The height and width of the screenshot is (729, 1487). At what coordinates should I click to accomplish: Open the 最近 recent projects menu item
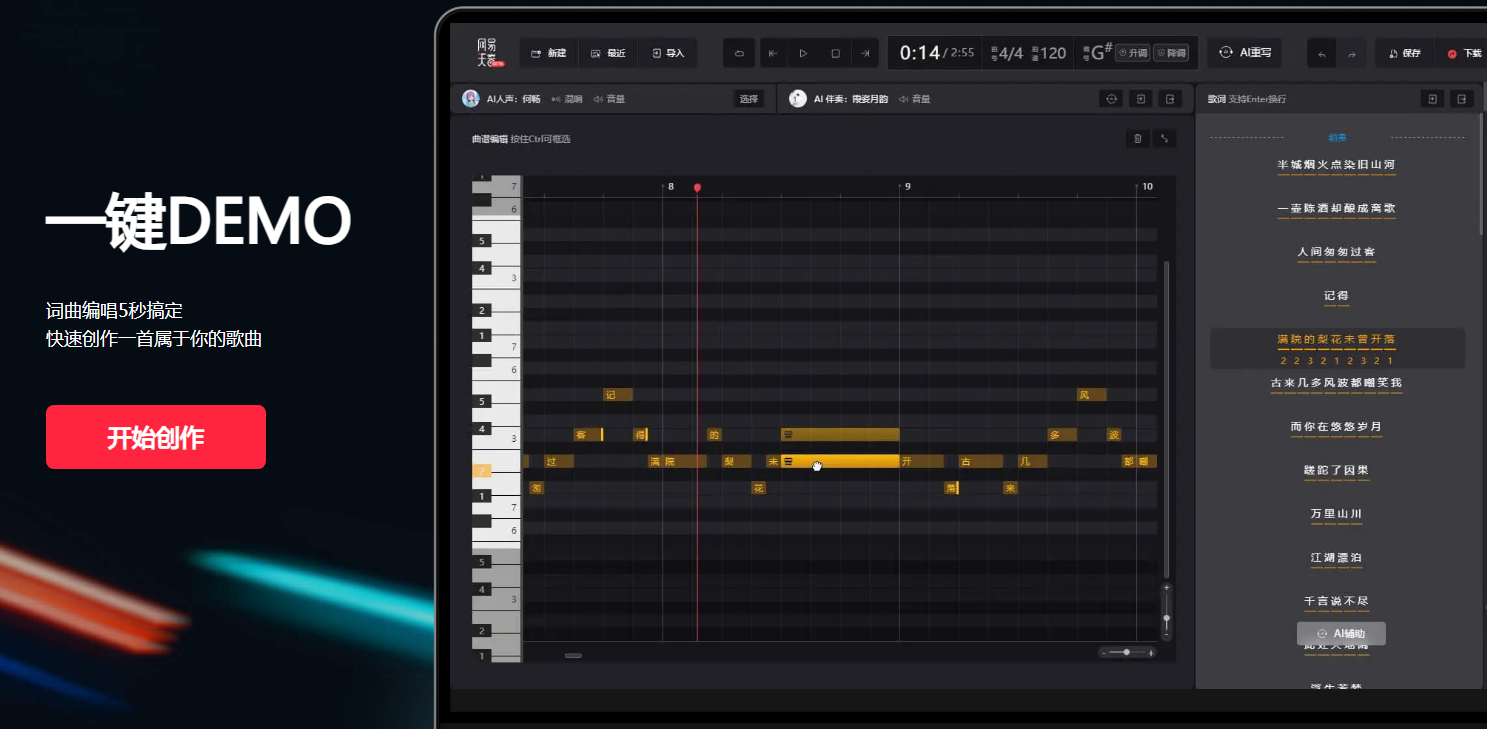pyautogui.click(x=608, y=53)
